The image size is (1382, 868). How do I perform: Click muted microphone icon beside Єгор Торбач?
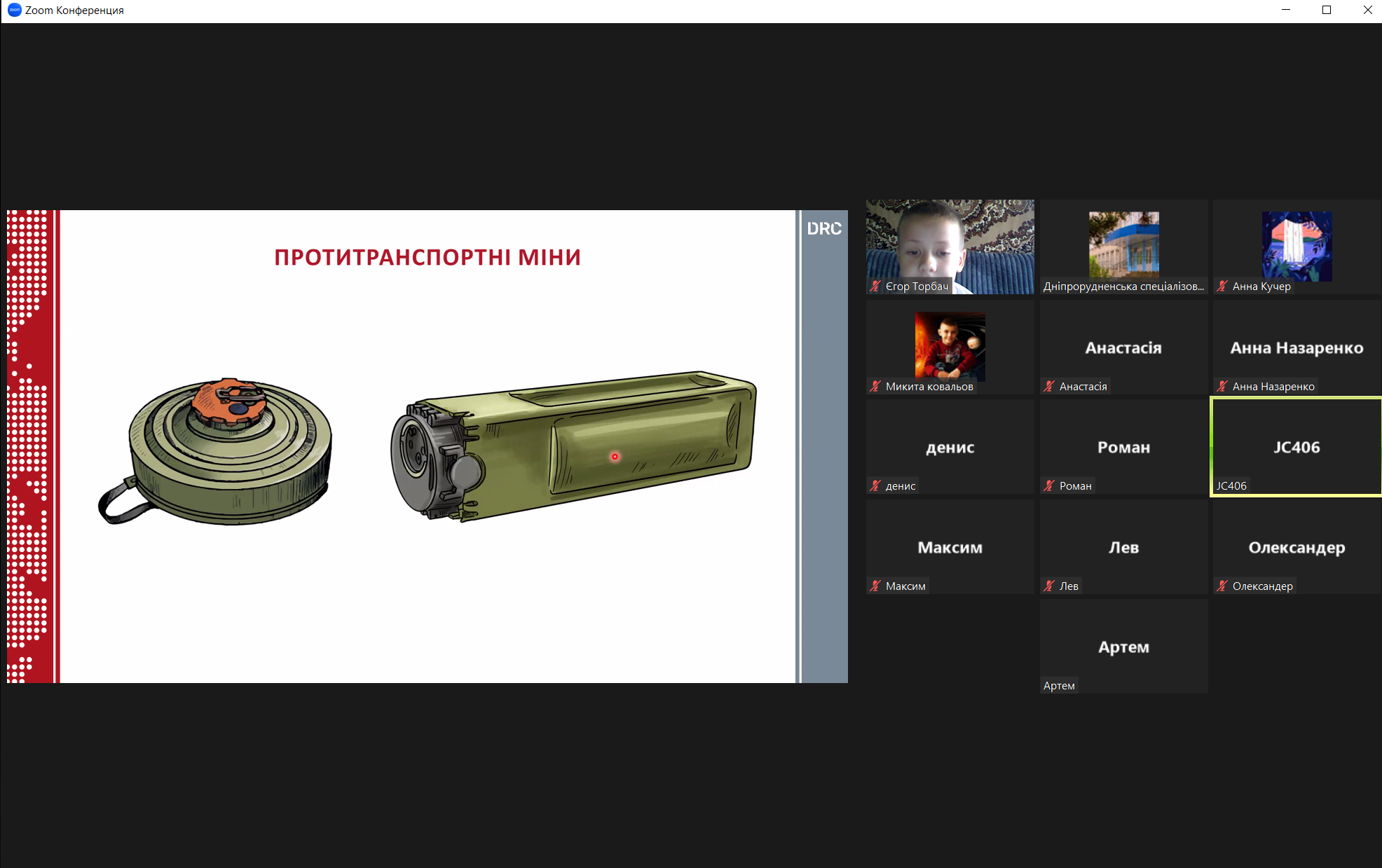[875, 286]
